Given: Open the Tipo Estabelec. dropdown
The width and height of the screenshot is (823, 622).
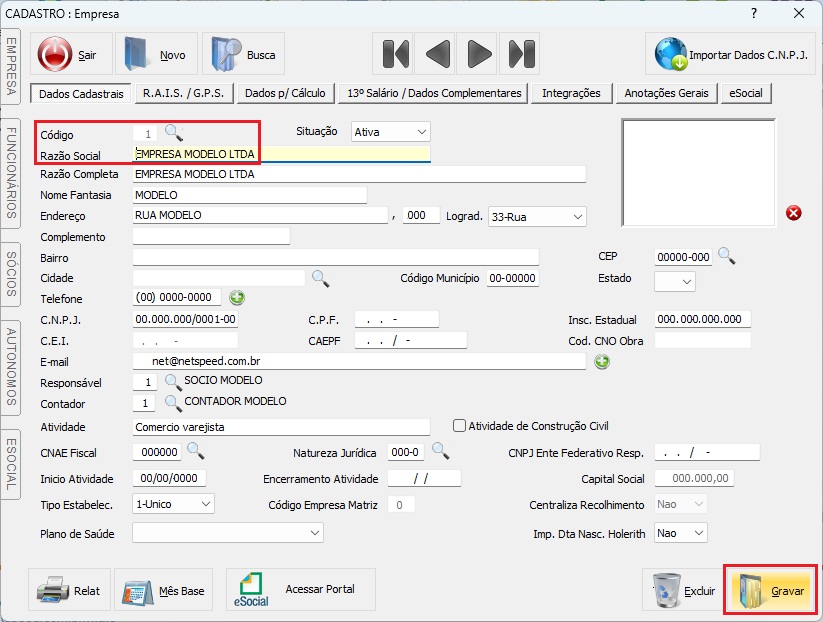Looking at the screenshot, I should click(x=173, y=504).
